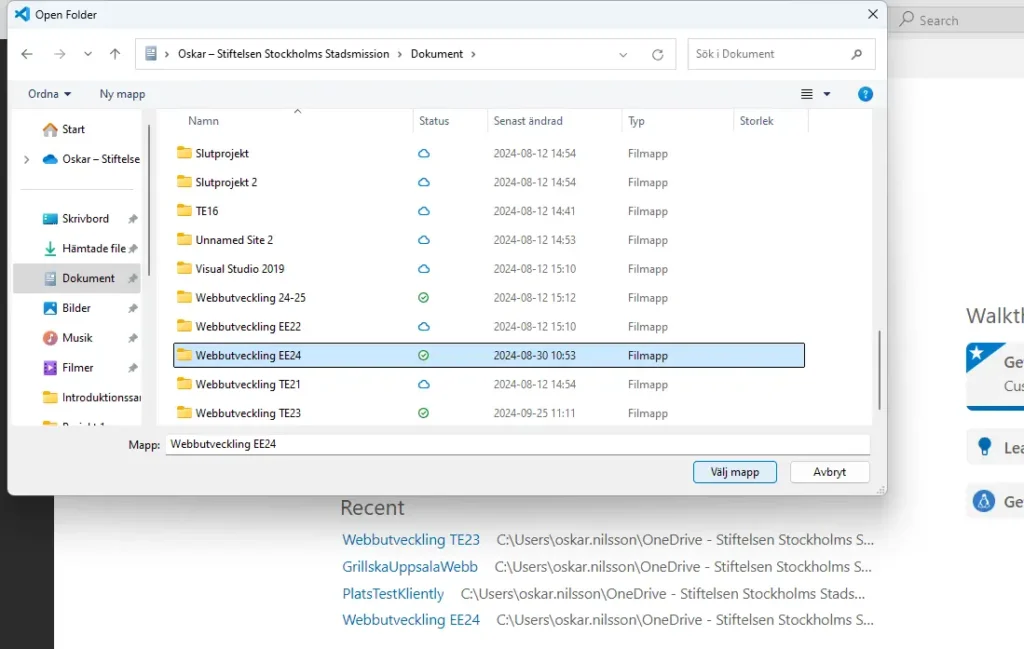This screenshot has height=649, width=1024.
Task: Click the Avbryt button
Action: pos(829,472)
